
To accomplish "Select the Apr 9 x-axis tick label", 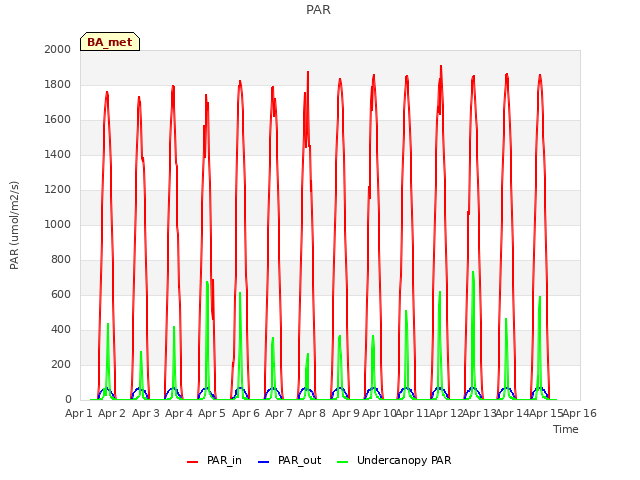I will pyautogui.click(x=346, y=413).
